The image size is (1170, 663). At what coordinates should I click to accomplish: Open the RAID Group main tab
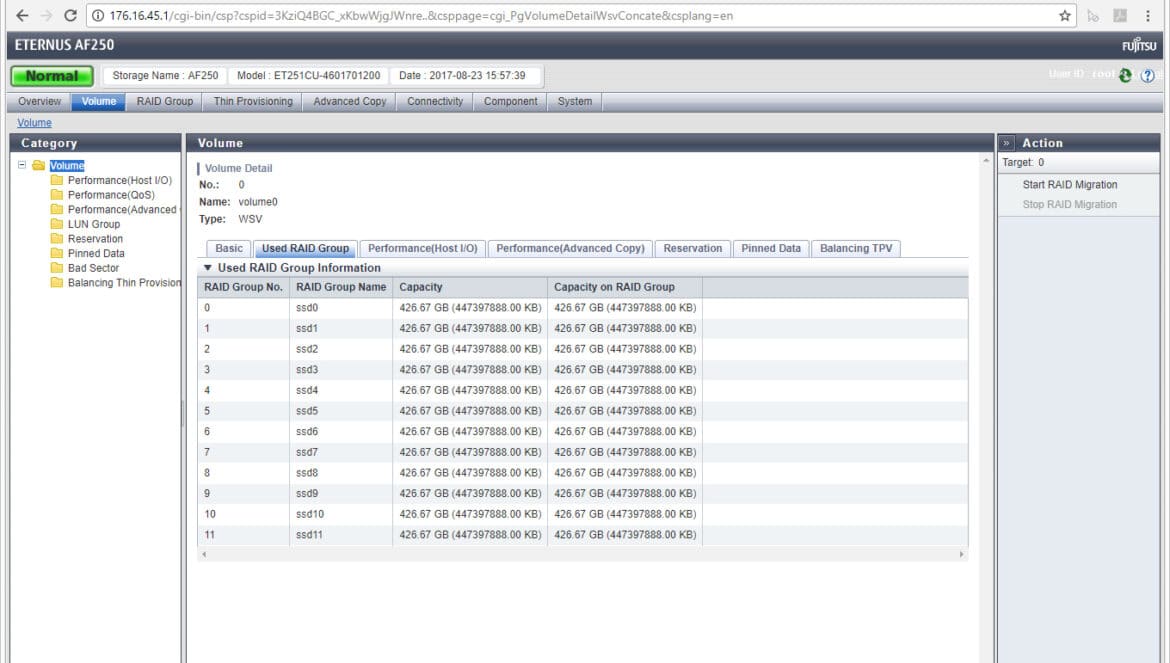tap(164, 101)
